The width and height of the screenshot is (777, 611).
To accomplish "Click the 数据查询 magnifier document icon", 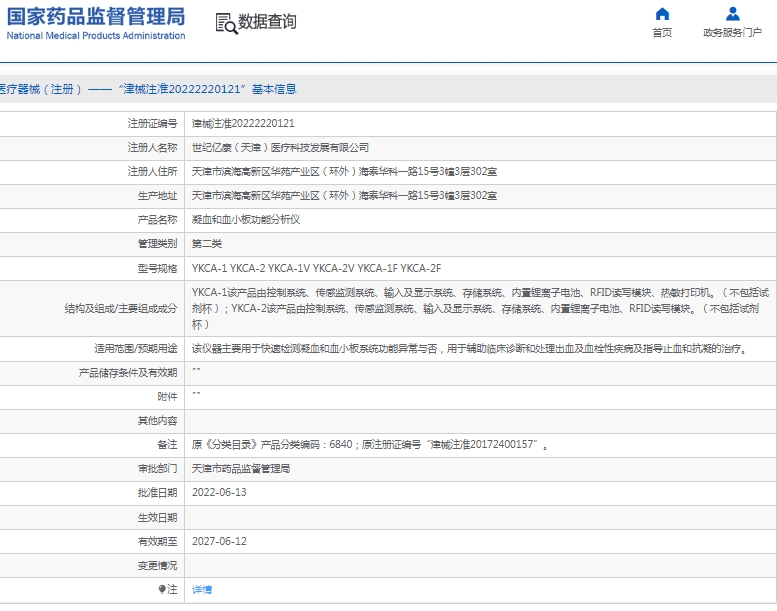I will pyautogui.click(x=226, y=23).
